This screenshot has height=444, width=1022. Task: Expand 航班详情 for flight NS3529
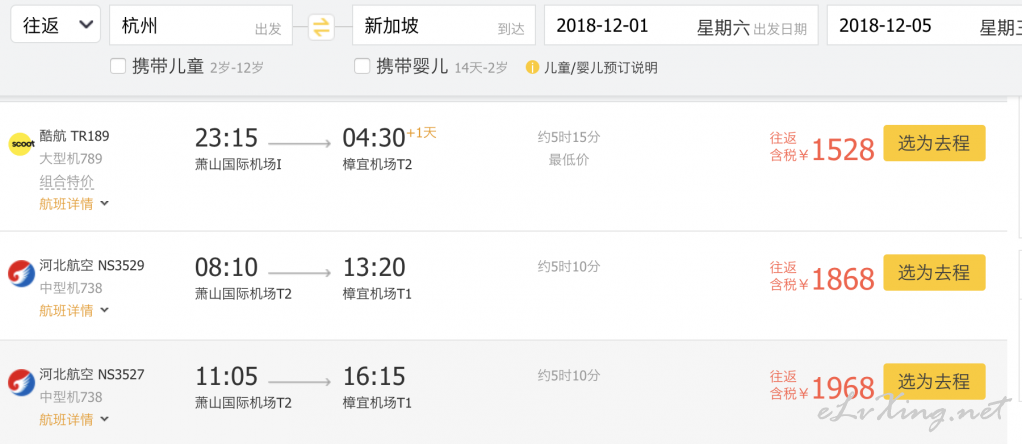[74, 310]
